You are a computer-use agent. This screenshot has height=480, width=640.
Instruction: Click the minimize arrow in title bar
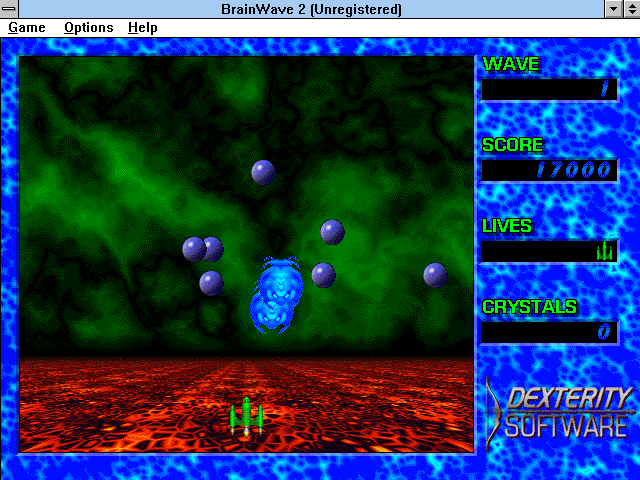613,9
